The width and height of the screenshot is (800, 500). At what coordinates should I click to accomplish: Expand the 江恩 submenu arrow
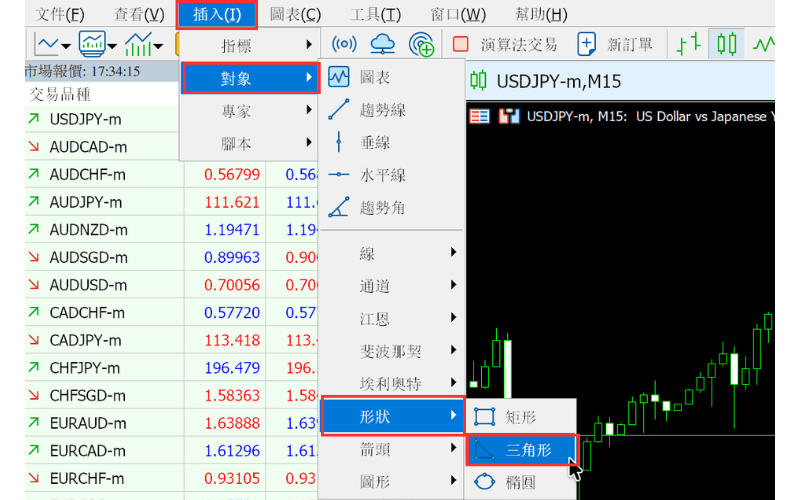coord(453,317)
